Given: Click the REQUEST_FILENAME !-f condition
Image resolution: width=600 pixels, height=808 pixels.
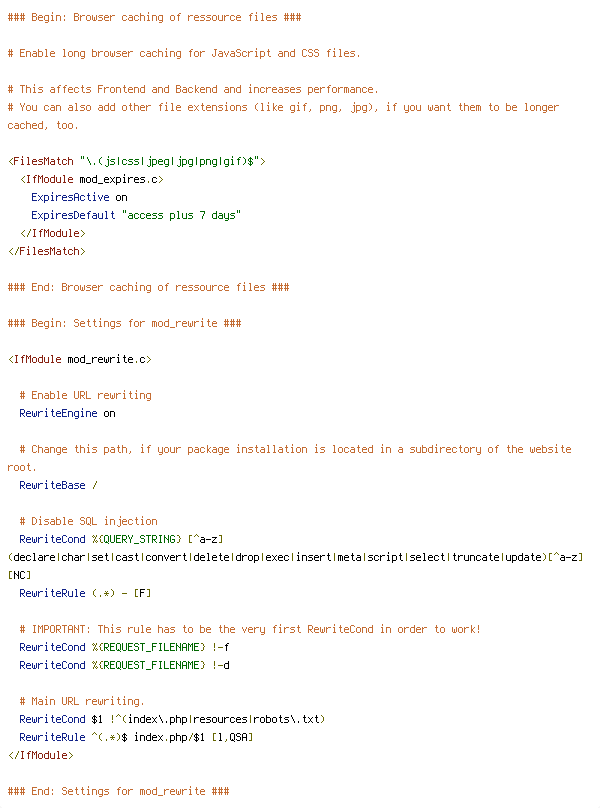Looking at the screenshot, I should (124, 647).
